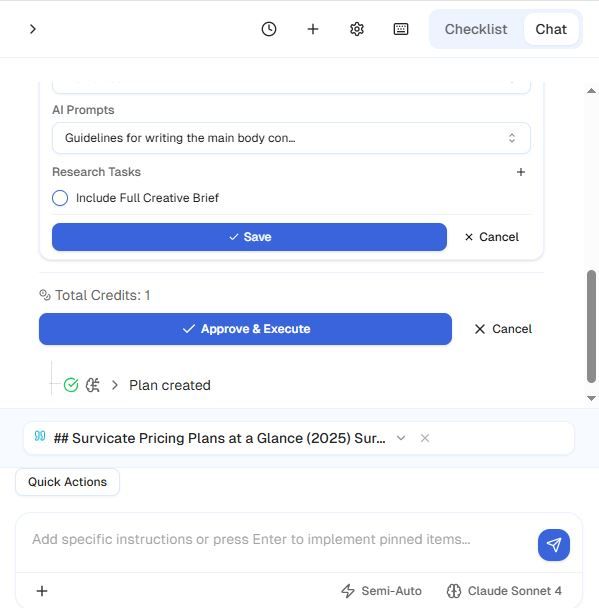Open Claude Sonnet 4 model selector
This screenshot has height=608, width=599.
[504, 591]
